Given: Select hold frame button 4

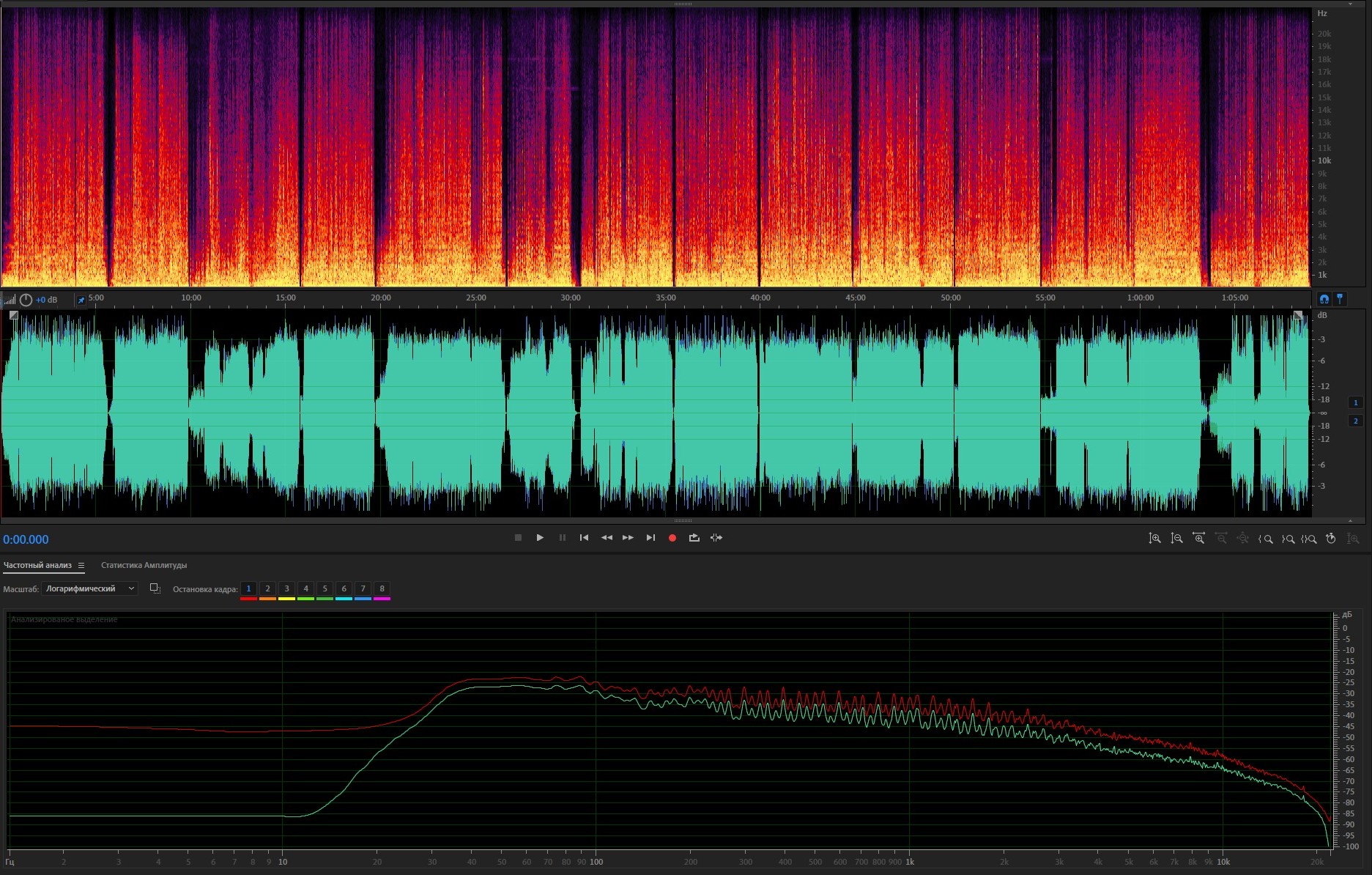Looking at the screenshot, I should (x=305, y=588).
